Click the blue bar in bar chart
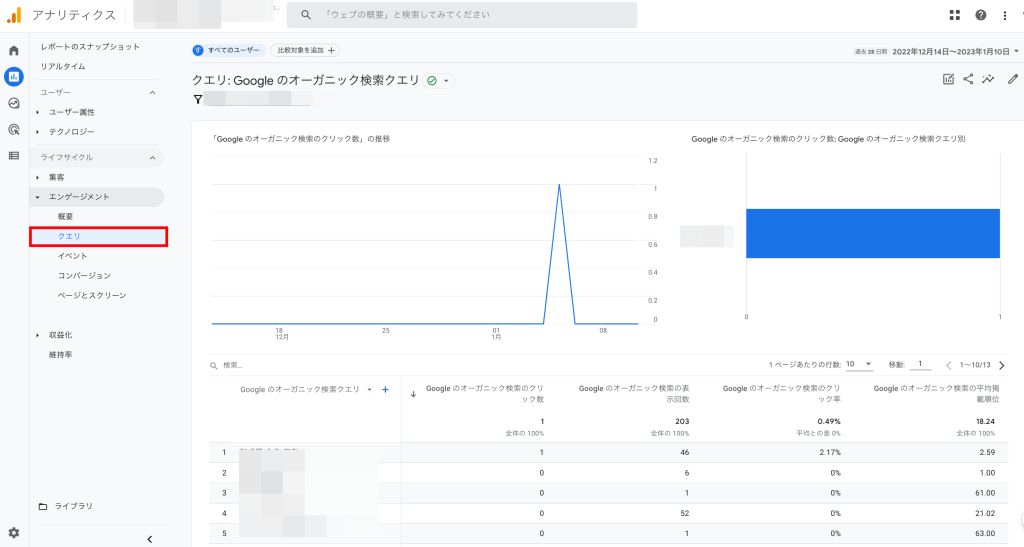Screen dimensions: 1024x547 [x=872, y=234]
